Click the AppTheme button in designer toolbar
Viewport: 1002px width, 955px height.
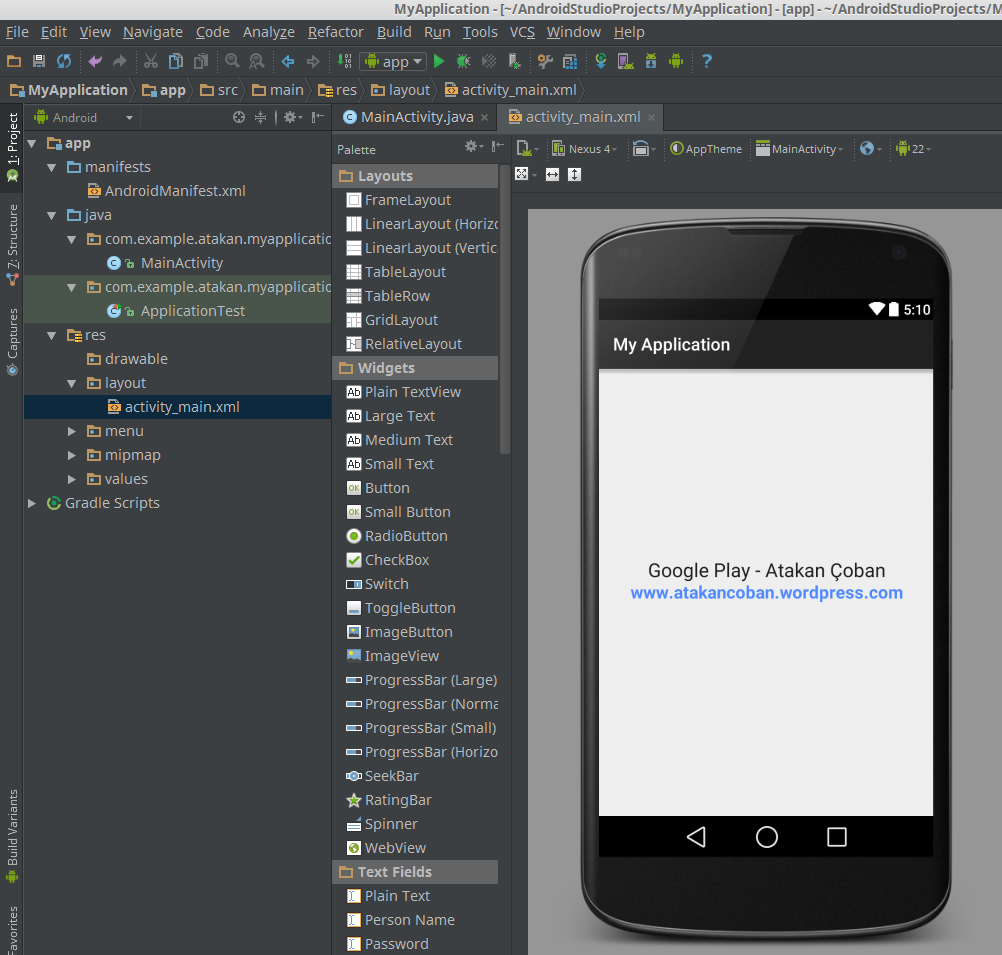pyautogui.click(x=706, y=149)
